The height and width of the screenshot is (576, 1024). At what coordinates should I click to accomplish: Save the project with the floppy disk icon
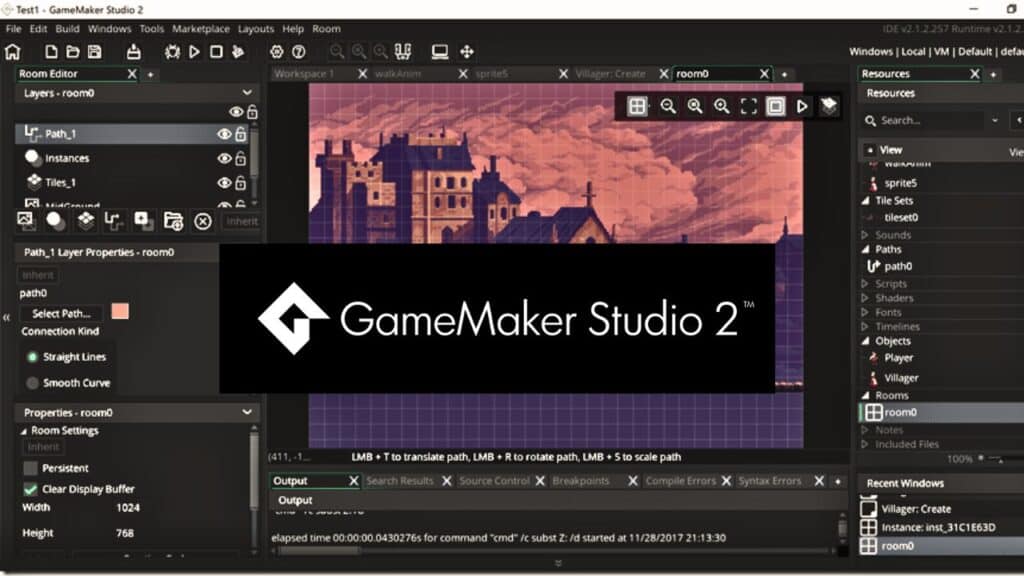(x=95, y=52)
